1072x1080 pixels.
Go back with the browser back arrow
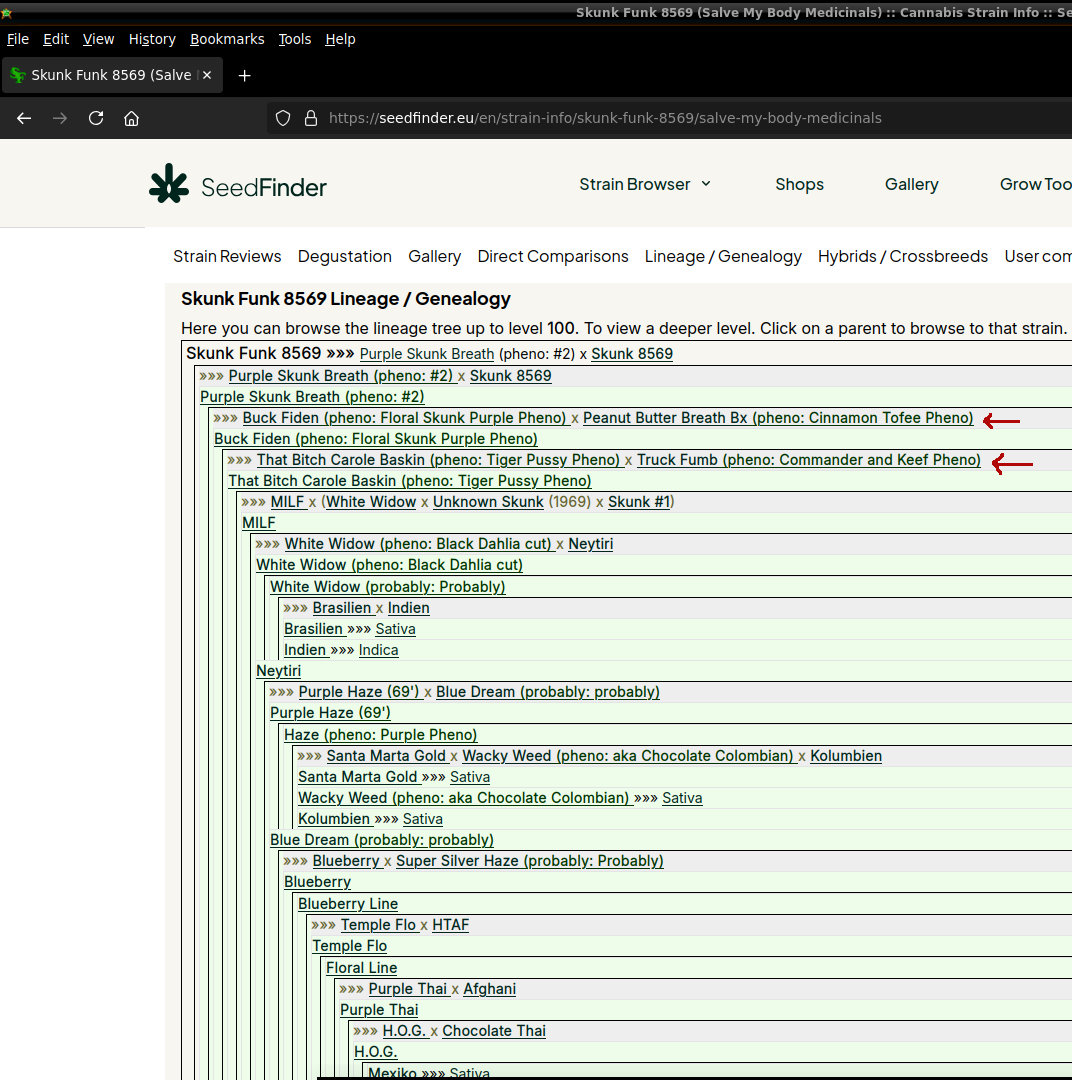24,118
